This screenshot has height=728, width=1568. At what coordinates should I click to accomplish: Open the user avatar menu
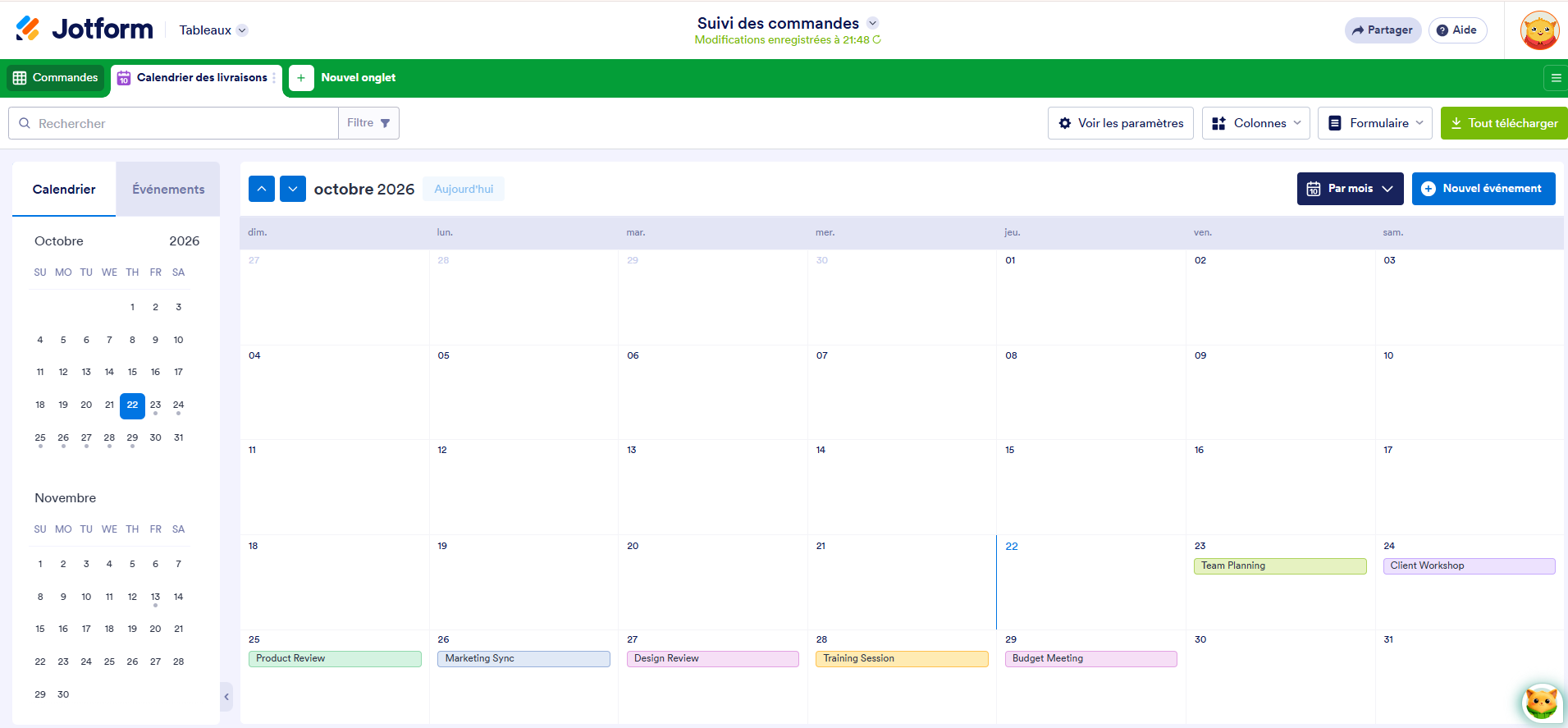1539,30
